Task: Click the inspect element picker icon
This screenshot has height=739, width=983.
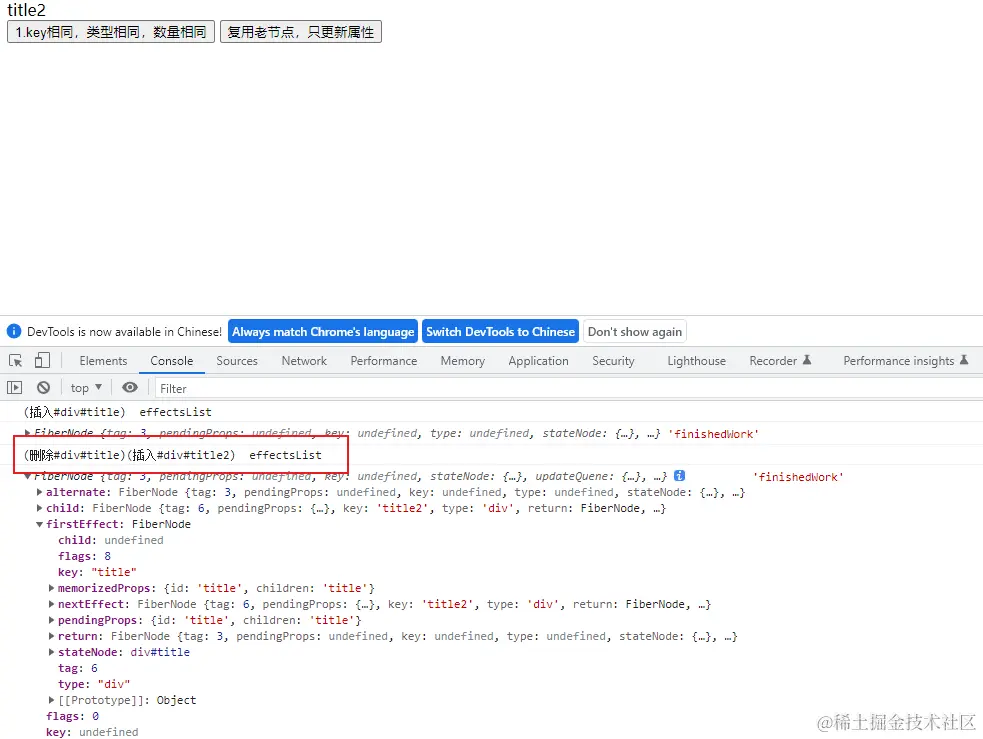Action: pos(16,360)
